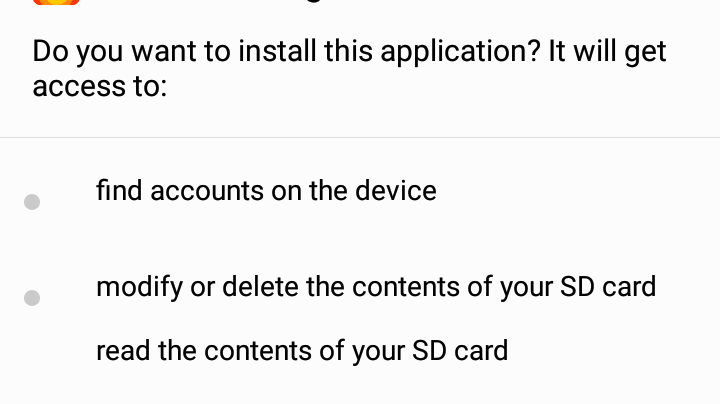
Task: Click the divider line below the prompt
Action: click(x=360, y=137)
